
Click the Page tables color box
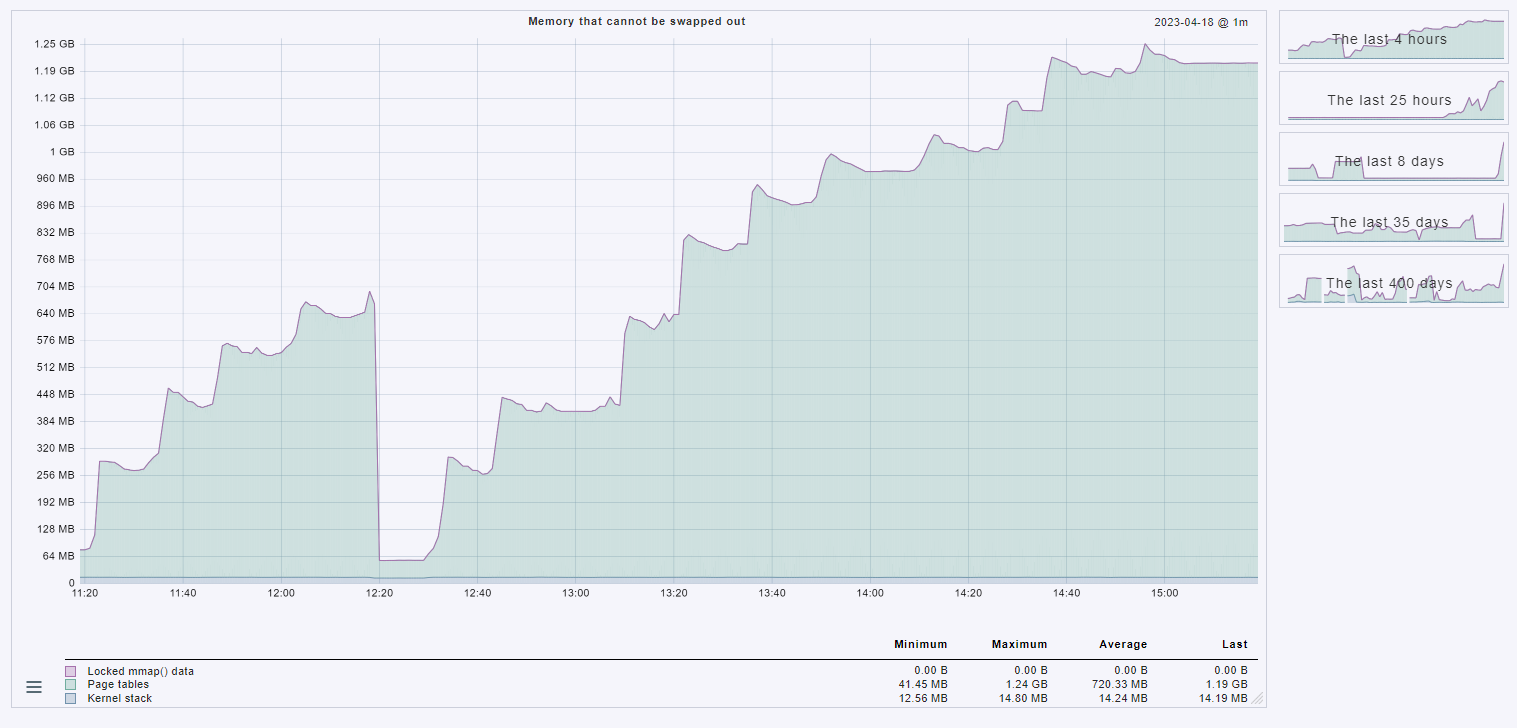(70, 685)
